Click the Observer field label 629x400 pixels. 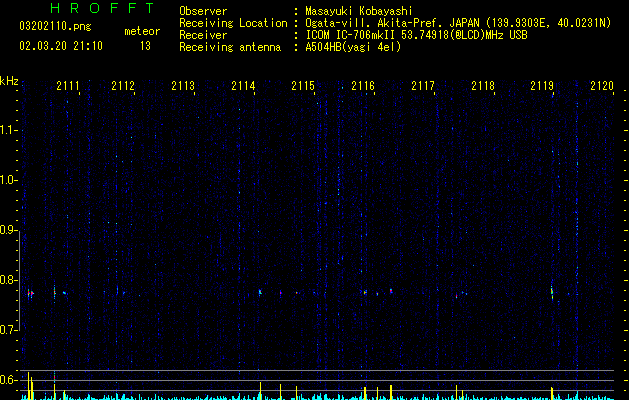pos(203,11)
